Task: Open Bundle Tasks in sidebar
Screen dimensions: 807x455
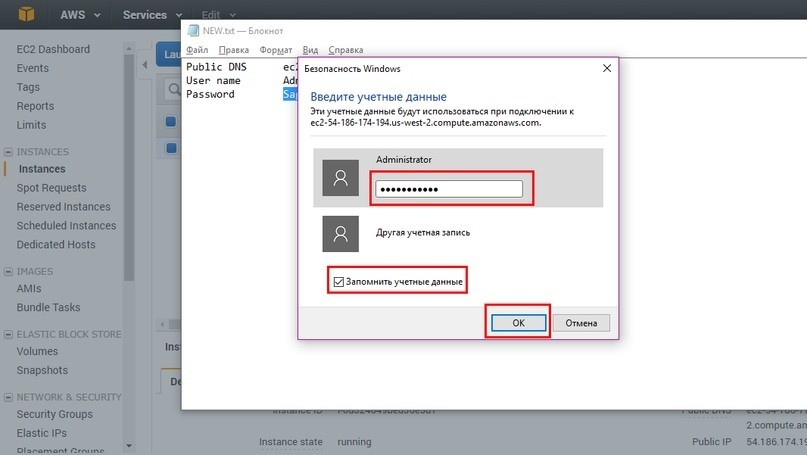Action: (x=48, y=307)
